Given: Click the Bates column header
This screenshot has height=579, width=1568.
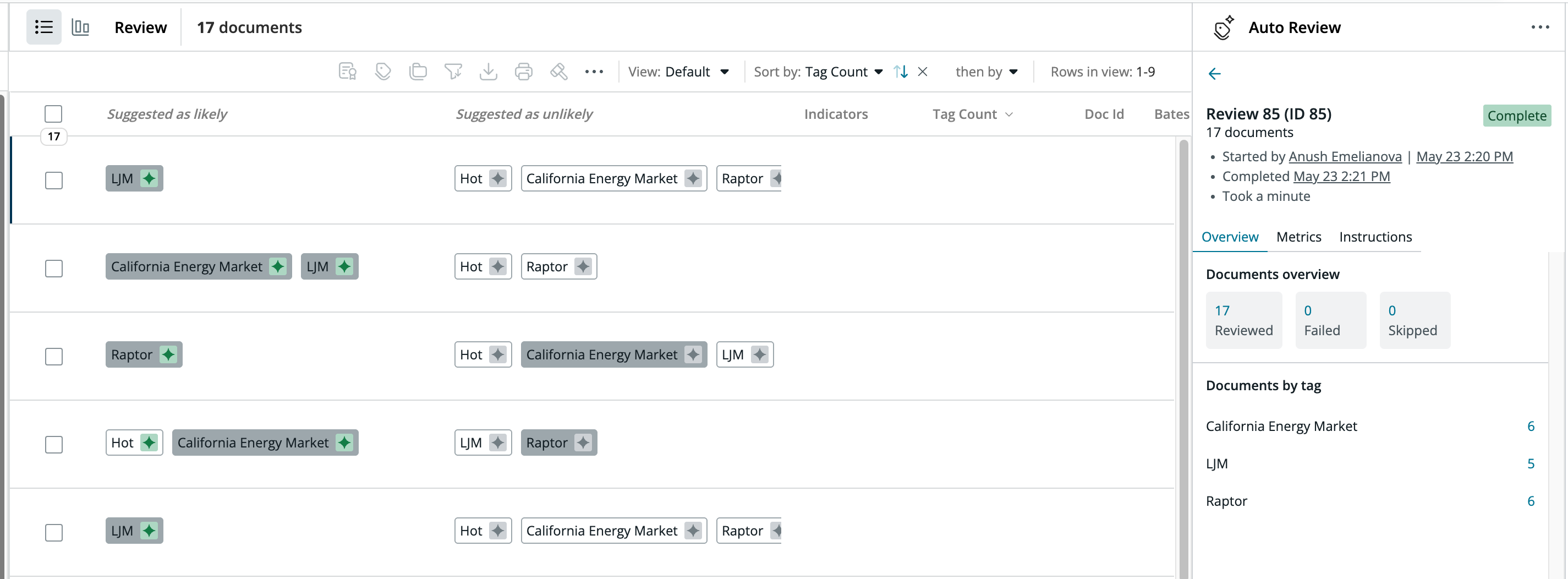Looking at the screenshot, I should [x=1171, y=114].
